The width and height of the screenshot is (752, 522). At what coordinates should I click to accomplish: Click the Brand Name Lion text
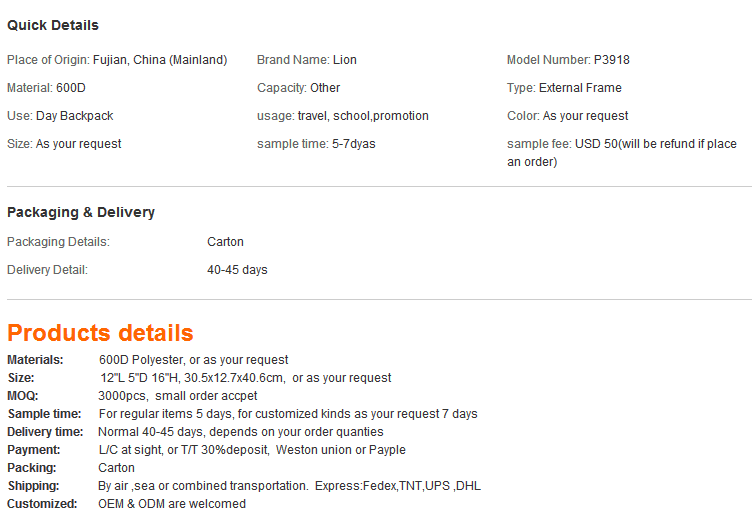point(307,60)
